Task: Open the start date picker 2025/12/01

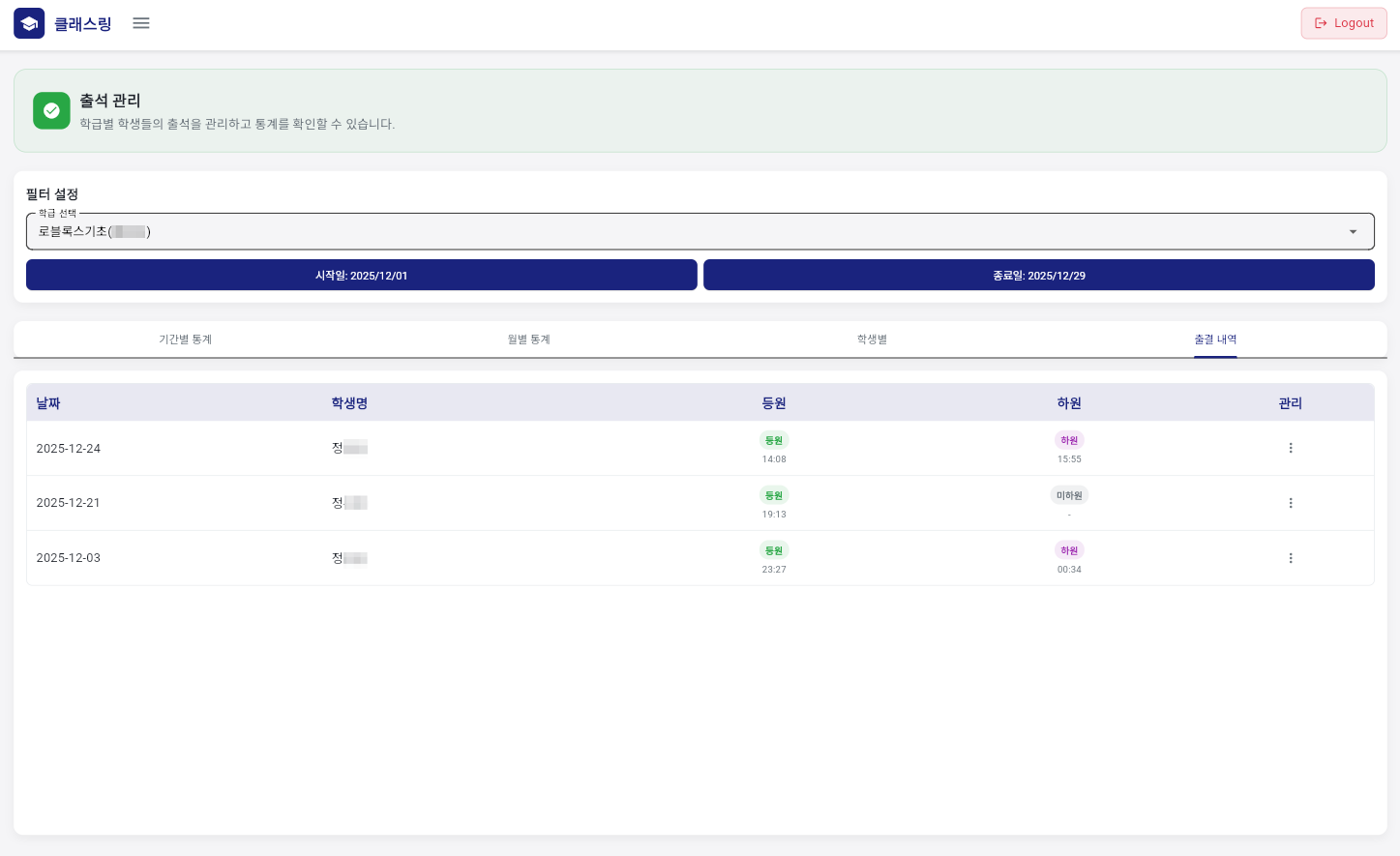Action: [361, 276]
